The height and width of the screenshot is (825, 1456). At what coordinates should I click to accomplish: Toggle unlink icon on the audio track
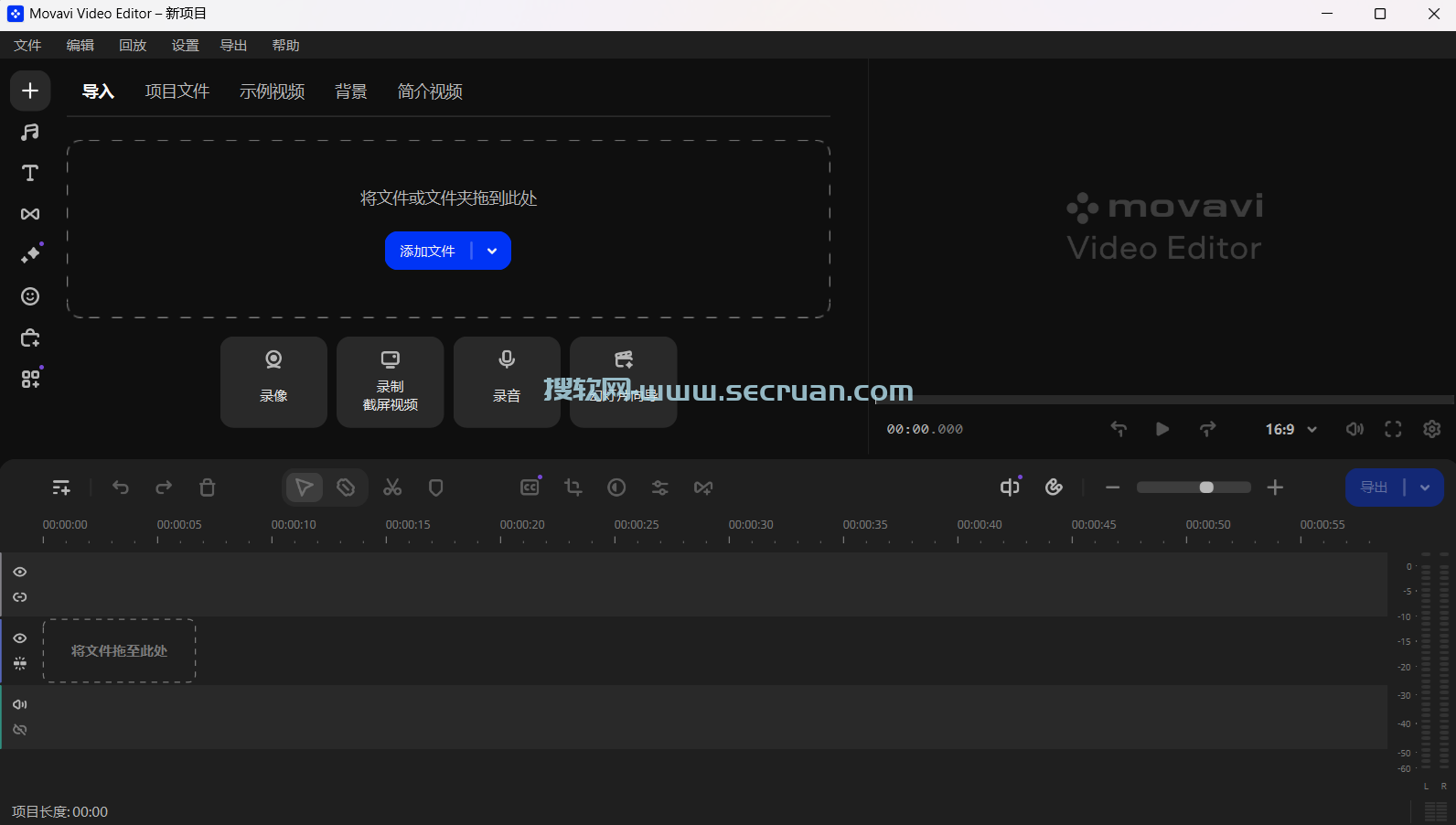[20, 730]
